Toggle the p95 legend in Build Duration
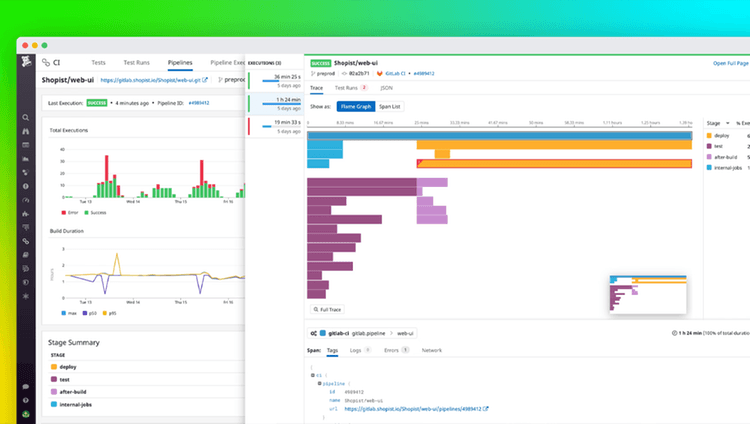750x424 pixels. (110, 313)
